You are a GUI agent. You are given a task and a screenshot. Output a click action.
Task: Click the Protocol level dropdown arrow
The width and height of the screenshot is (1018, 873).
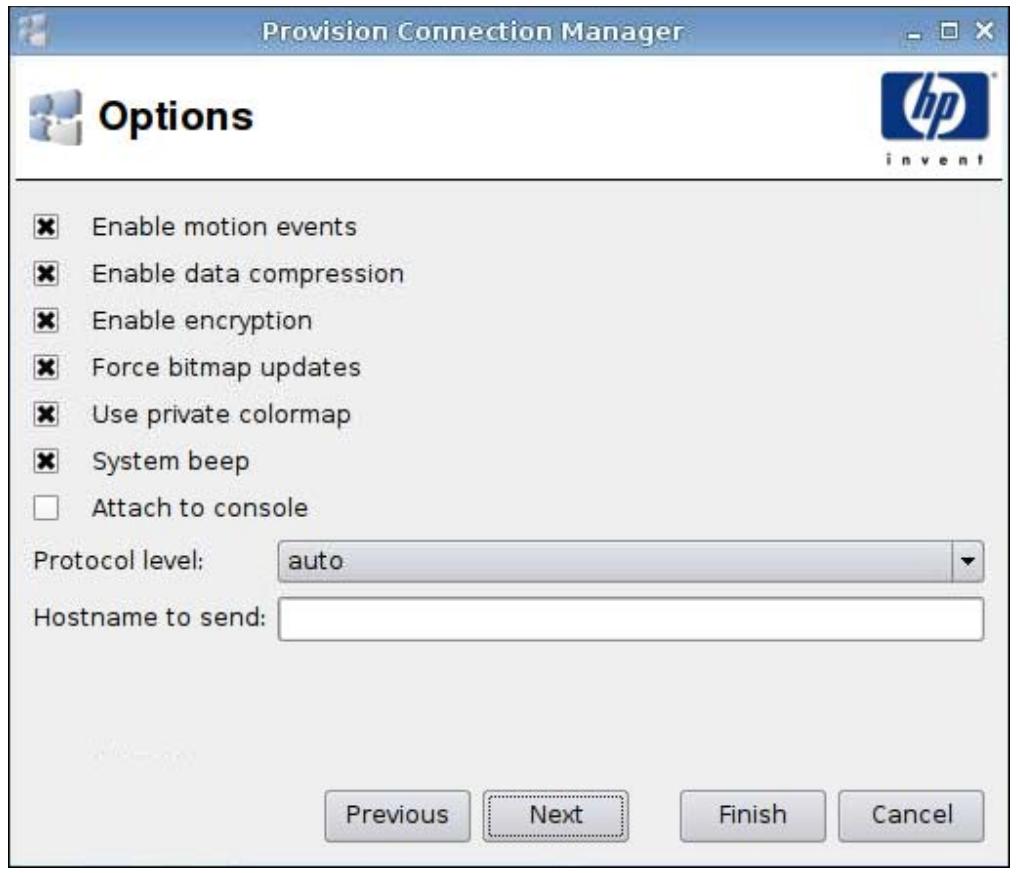967,561
